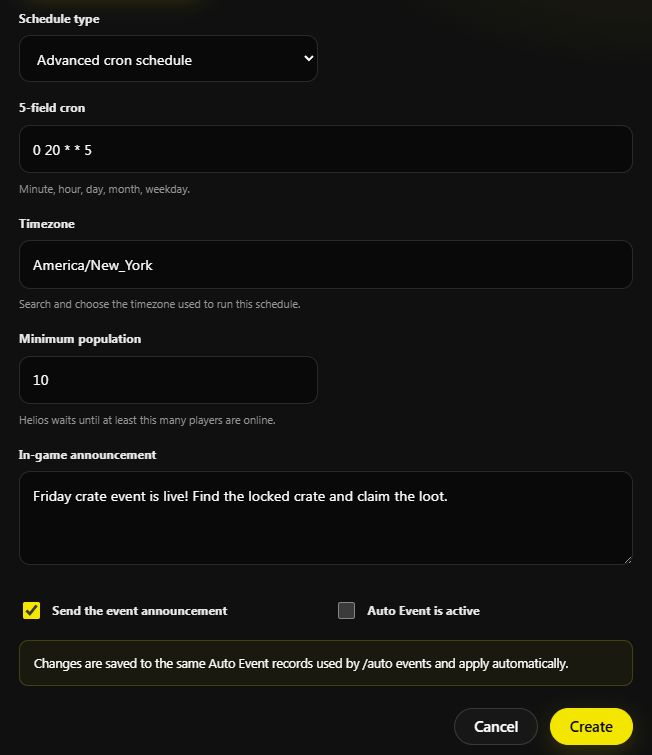
Task: Click the In-game announcement label
Action: click(x=87, y=455)
